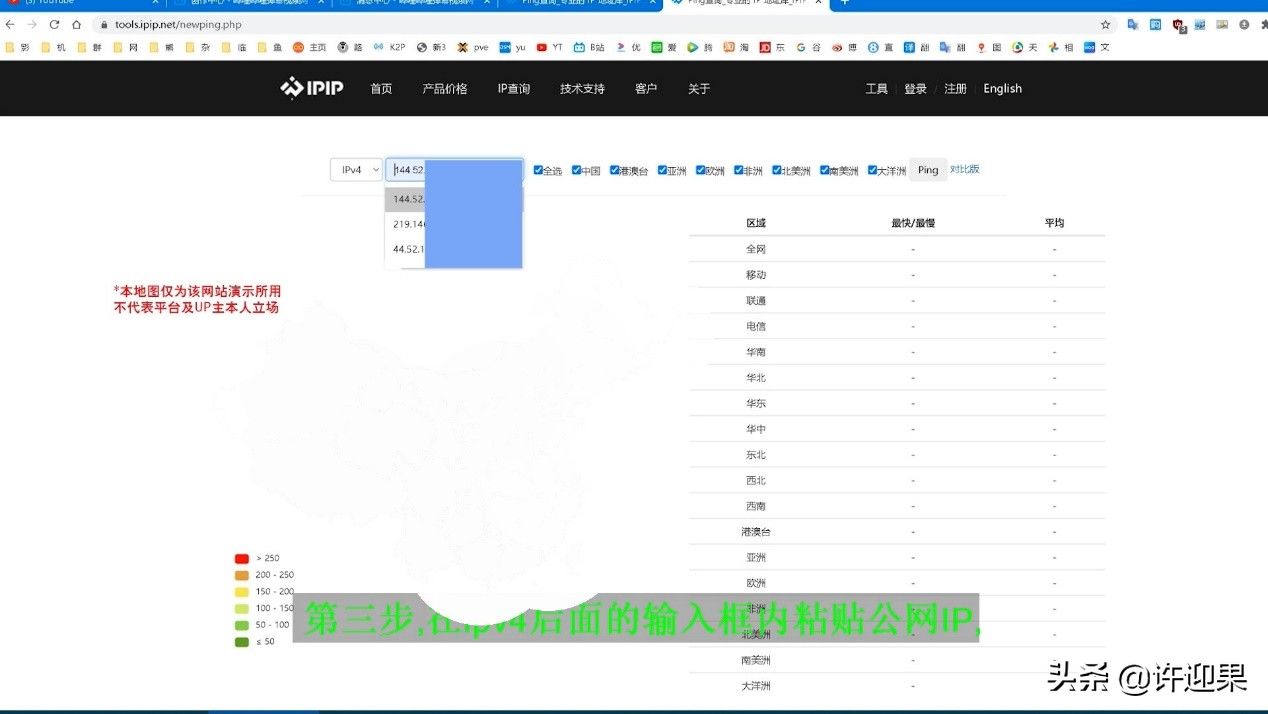The height and width of the screenshot is (714, 1268).
Task: Open the B站 bilibili bookmark
Action: click(x=589, y=47)
